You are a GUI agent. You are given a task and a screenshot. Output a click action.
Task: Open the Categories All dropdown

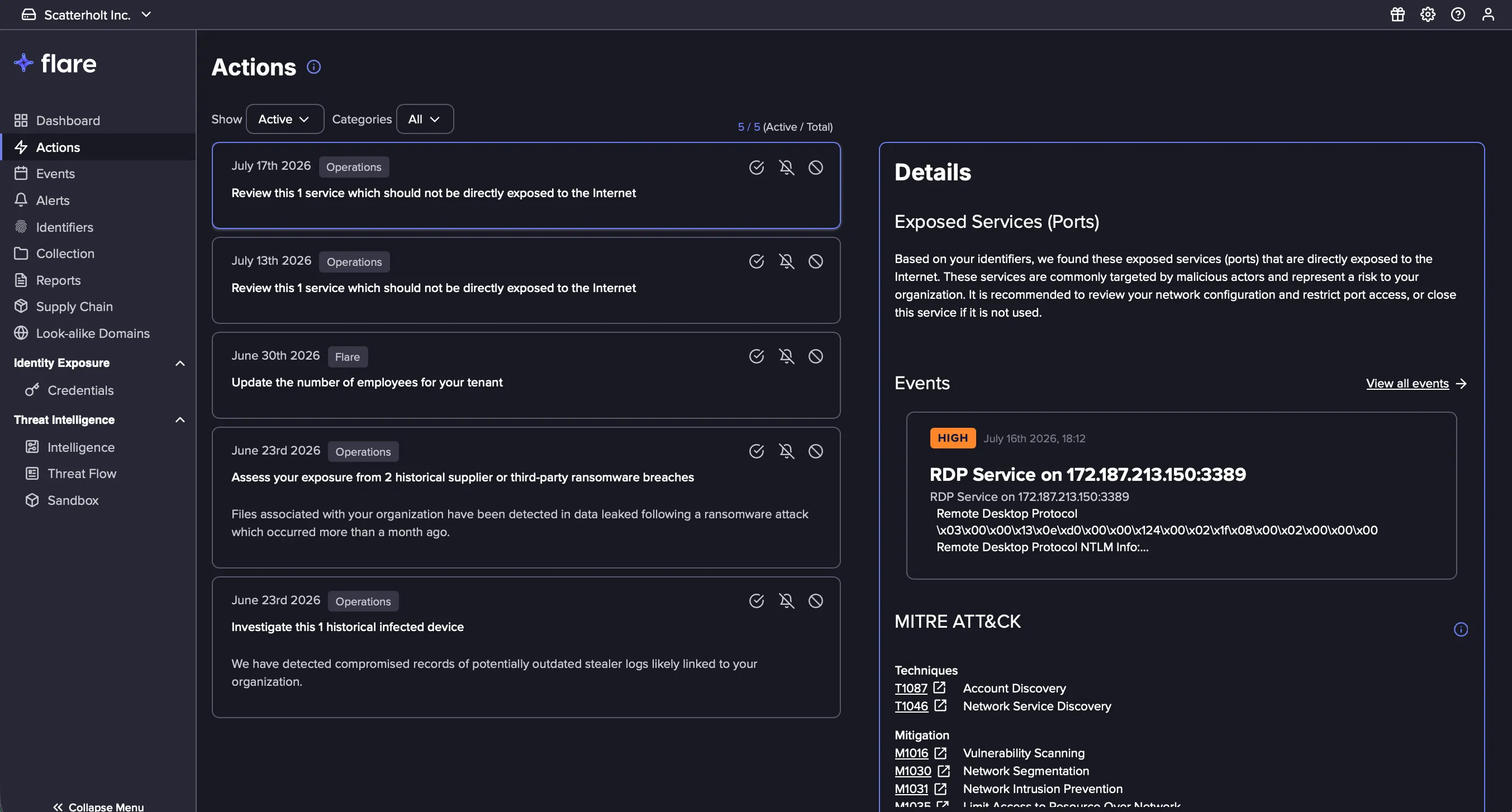click(425, 119)
